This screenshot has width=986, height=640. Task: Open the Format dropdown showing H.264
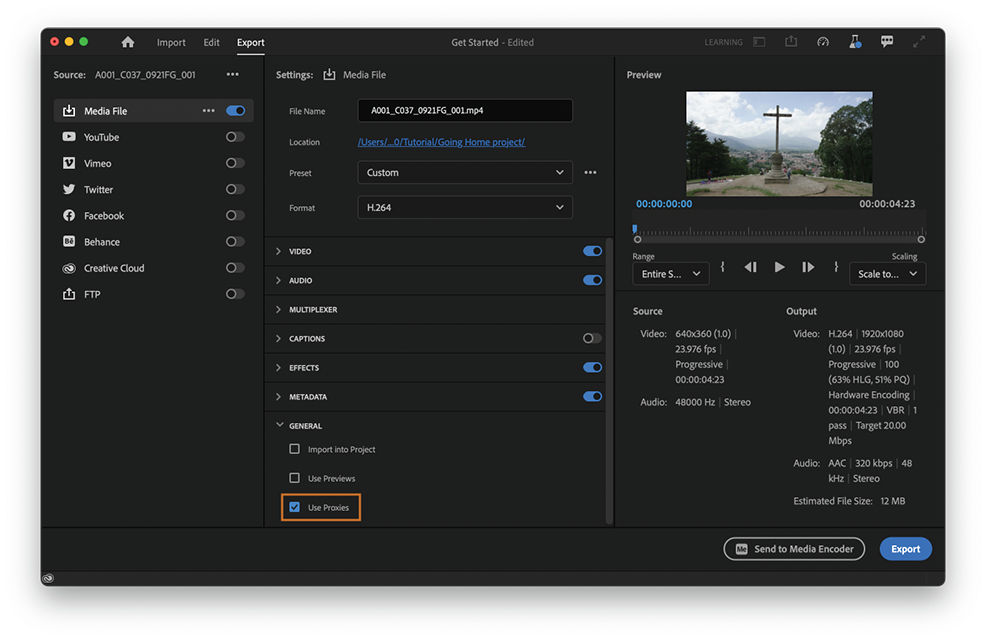pos(464,208)
